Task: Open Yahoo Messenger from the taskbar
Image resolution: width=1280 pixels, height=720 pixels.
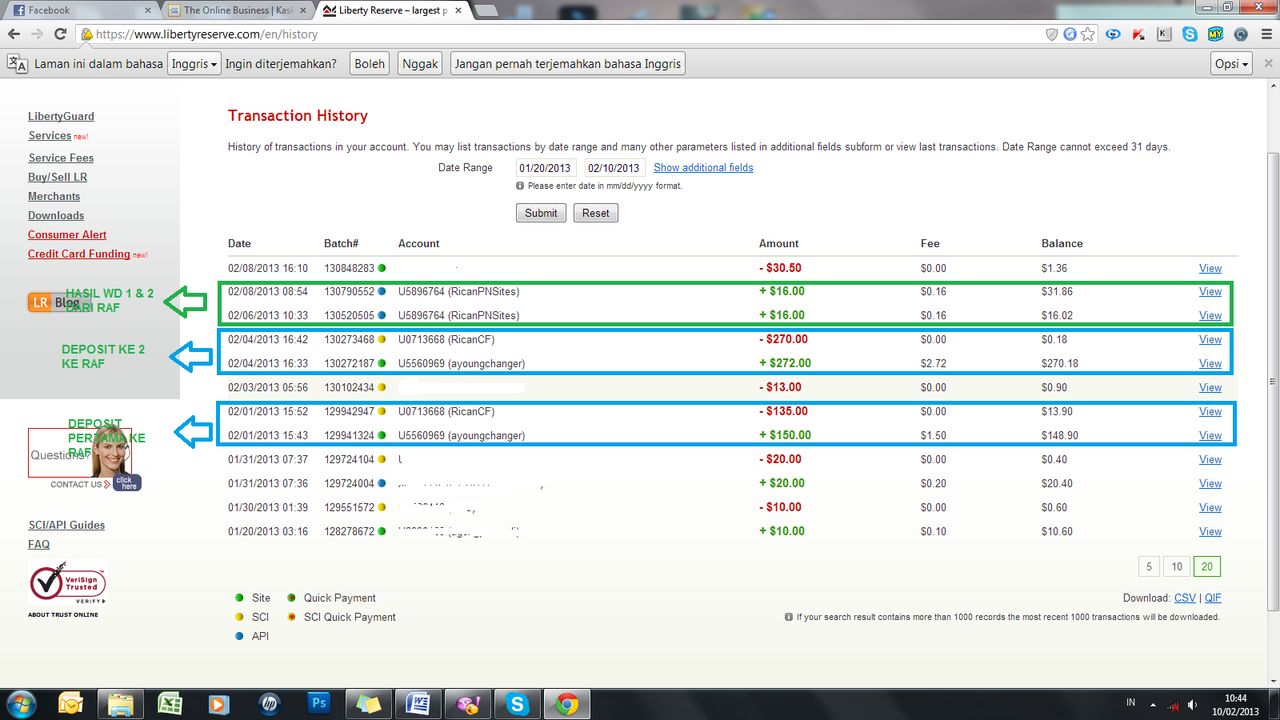Action: (467, 703)
